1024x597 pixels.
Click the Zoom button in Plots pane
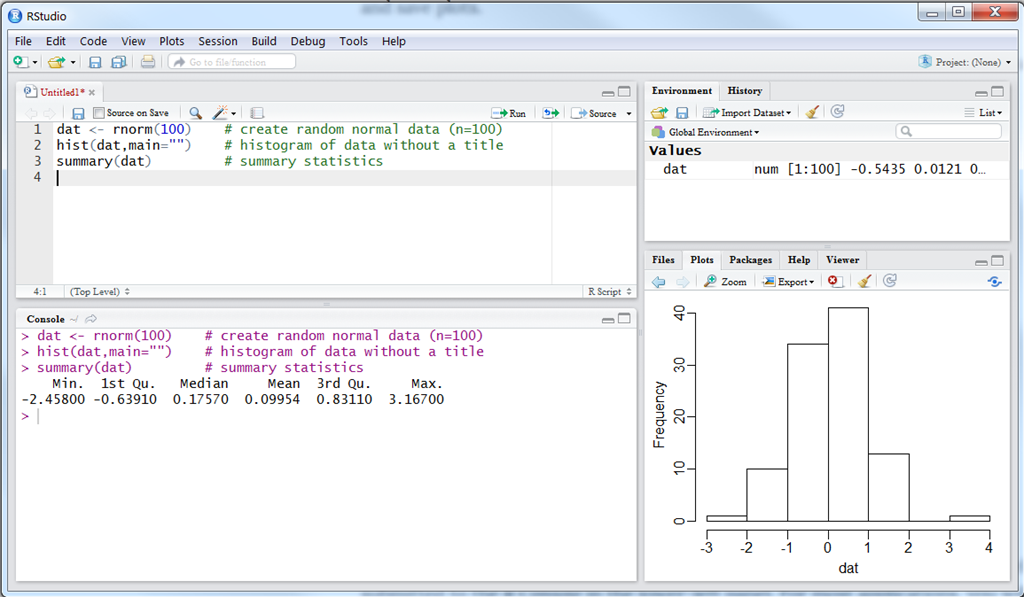point(726,282)
